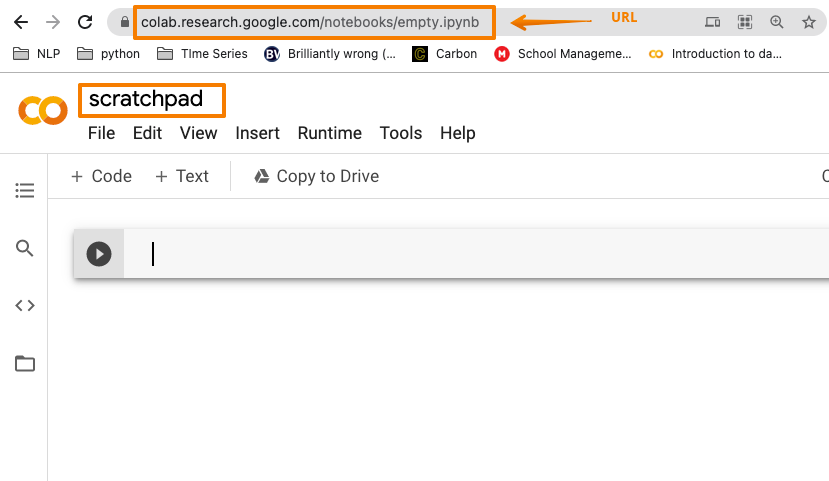This screenshot has height=481, width=829.
Task: Click inside the empty code cell editor
Action: [x=476, y=254]
